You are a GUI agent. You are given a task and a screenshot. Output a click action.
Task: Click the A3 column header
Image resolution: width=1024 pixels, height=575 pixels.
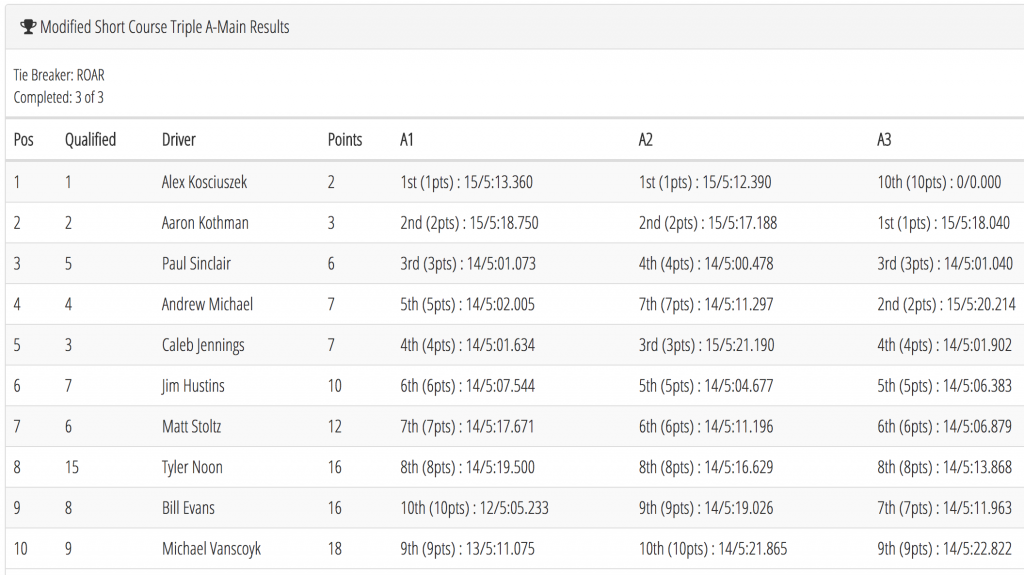coord(884,140)
